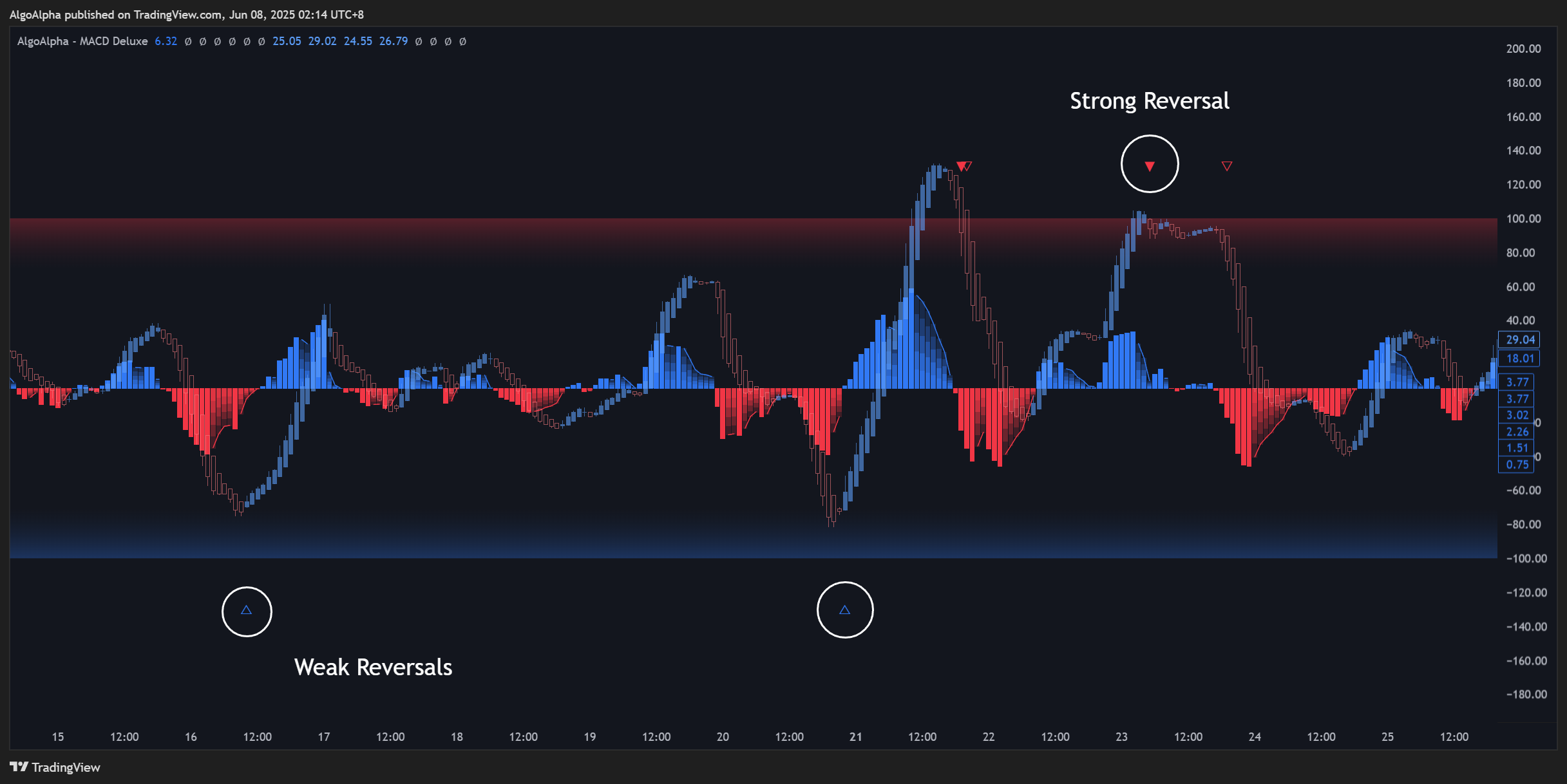This screenshot has height=784, width=1567.
Task: Click the negative 140.00 axis label
Action: 1526,627
